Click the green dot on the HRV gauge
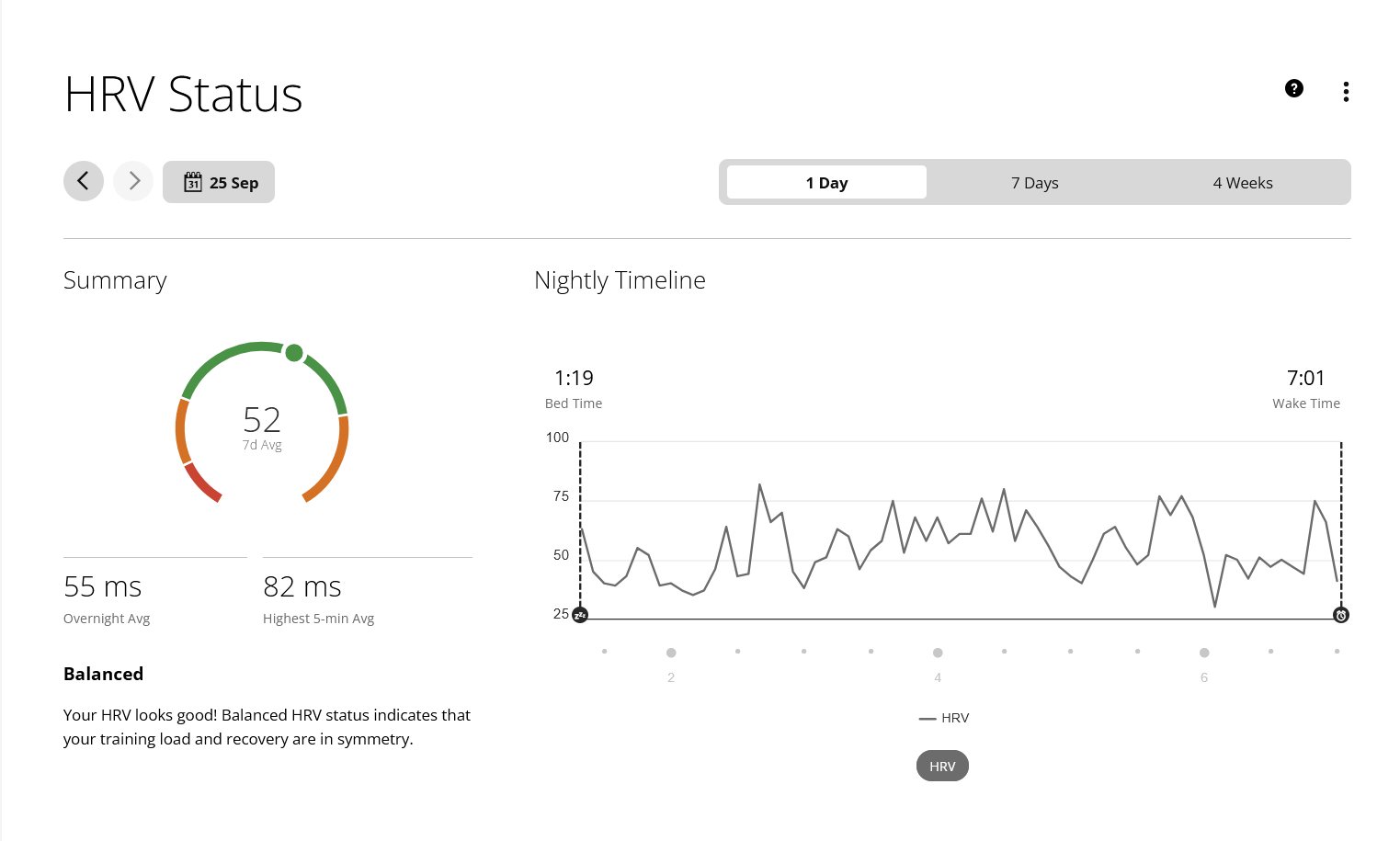The image size is (1400, 841). (x=294, y=353)
